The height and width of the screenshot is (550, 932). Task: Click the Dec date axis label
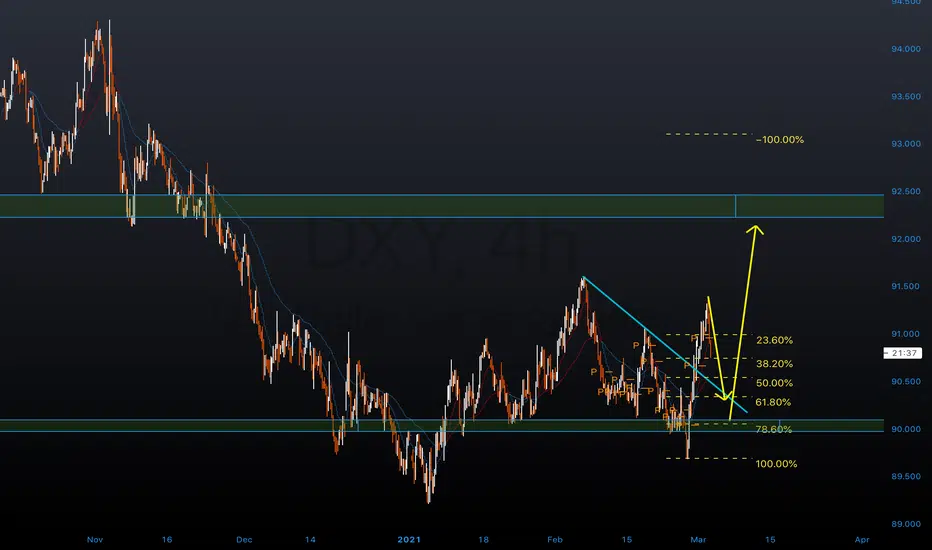pos(244,540)
